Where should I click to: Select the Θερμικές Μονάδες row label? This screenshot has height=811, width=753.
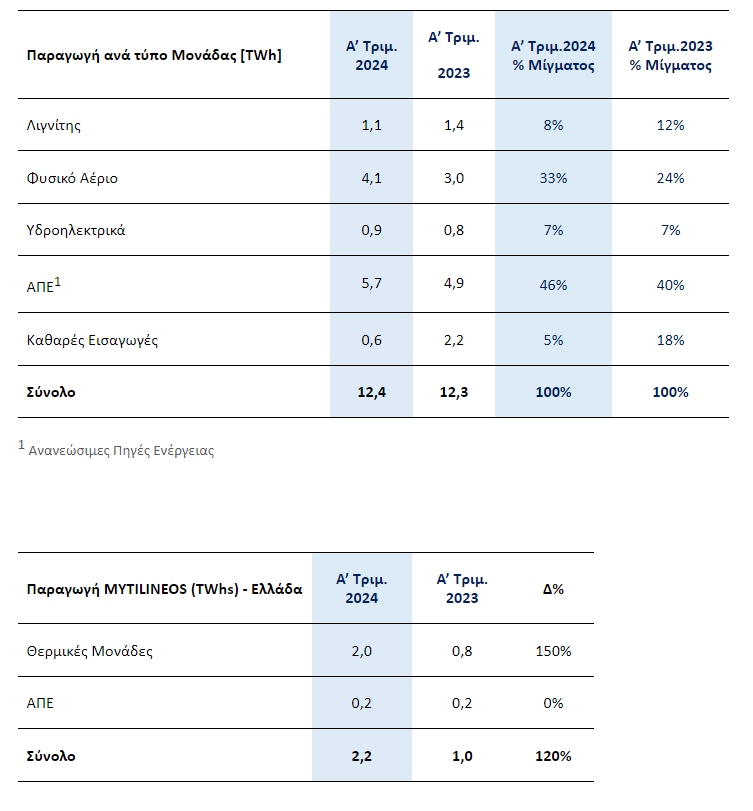pos(89,651)
